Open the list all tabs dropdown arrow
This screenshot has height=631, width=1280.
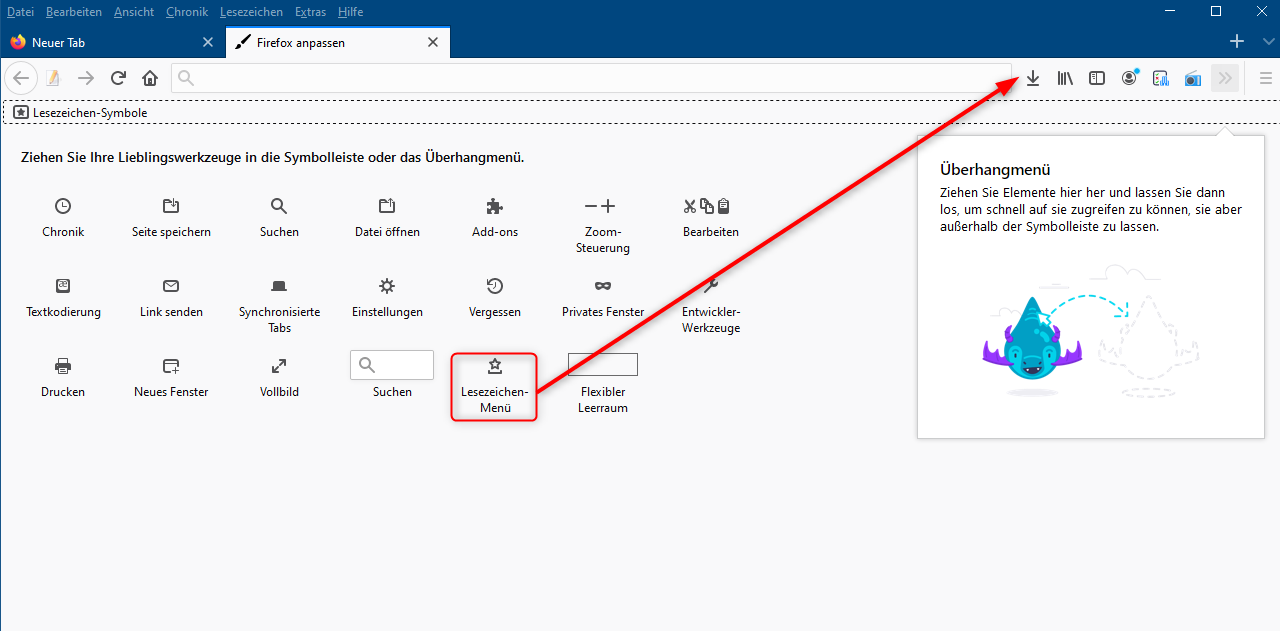pos(1269,42)
